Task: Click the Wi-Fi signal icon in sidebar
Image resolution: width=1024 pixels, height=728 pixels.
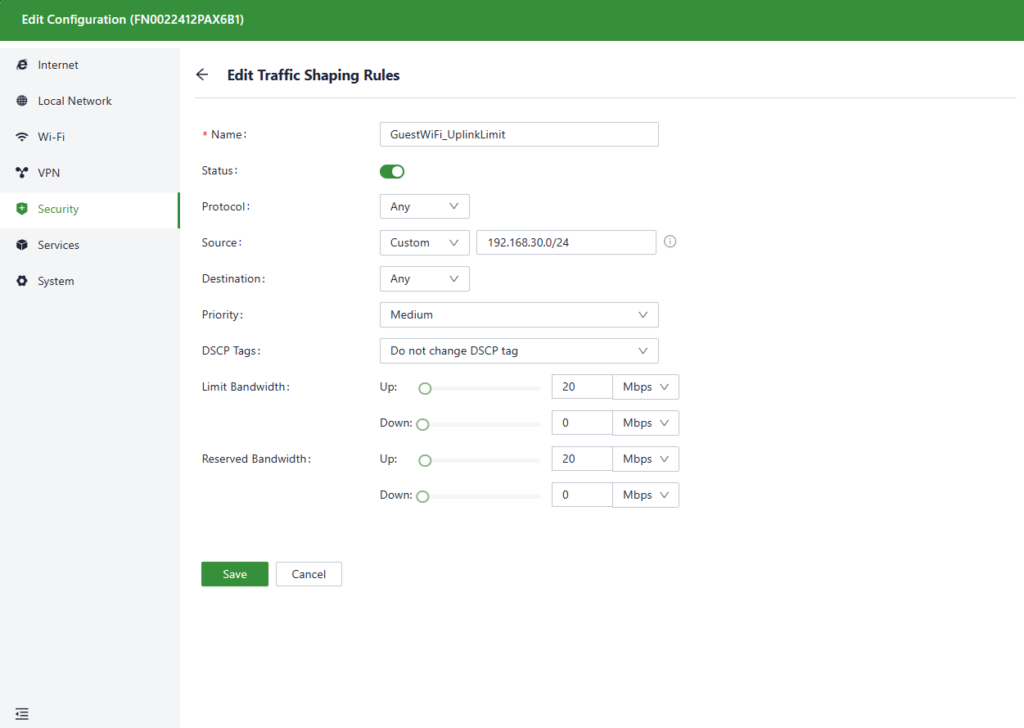Action: click(22, 137)
